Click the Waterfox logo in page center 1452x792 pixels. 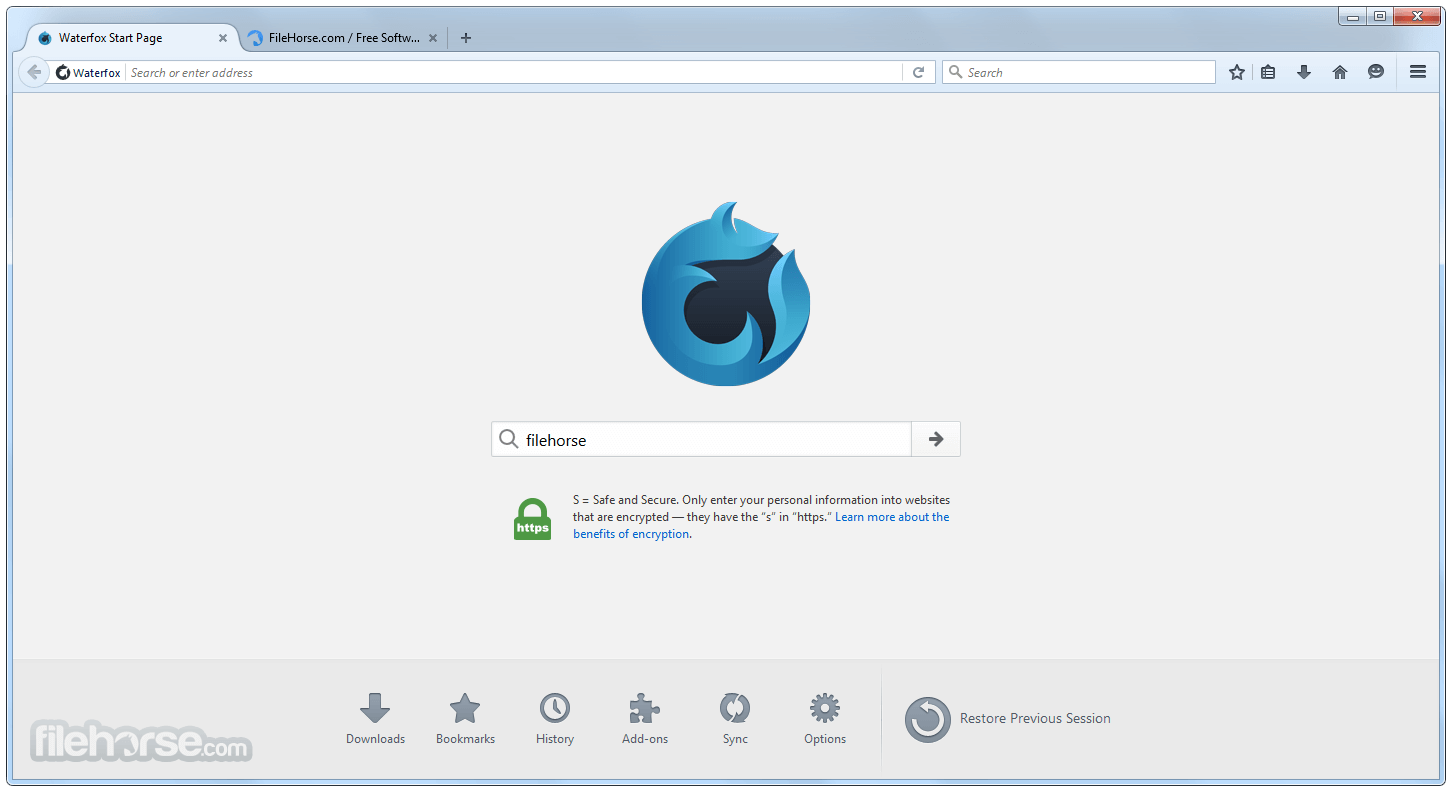click(x=726, y=294)
